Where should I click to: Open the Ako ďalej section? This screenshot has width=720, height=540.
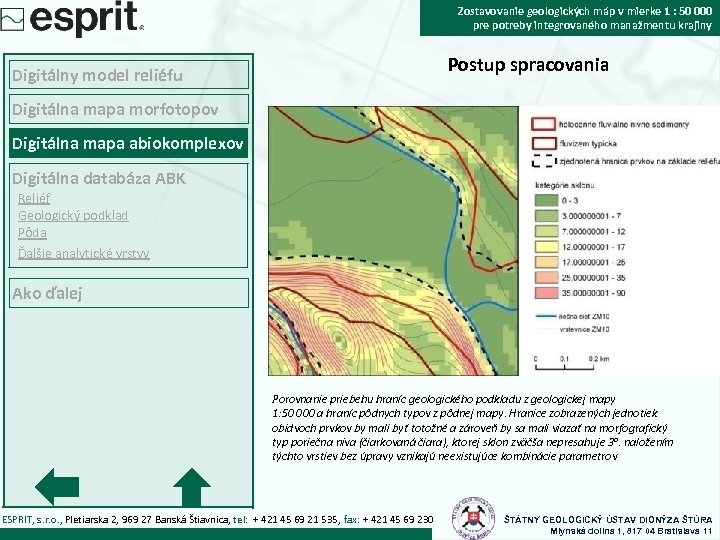pyautogui.click(x=129, y=293)
